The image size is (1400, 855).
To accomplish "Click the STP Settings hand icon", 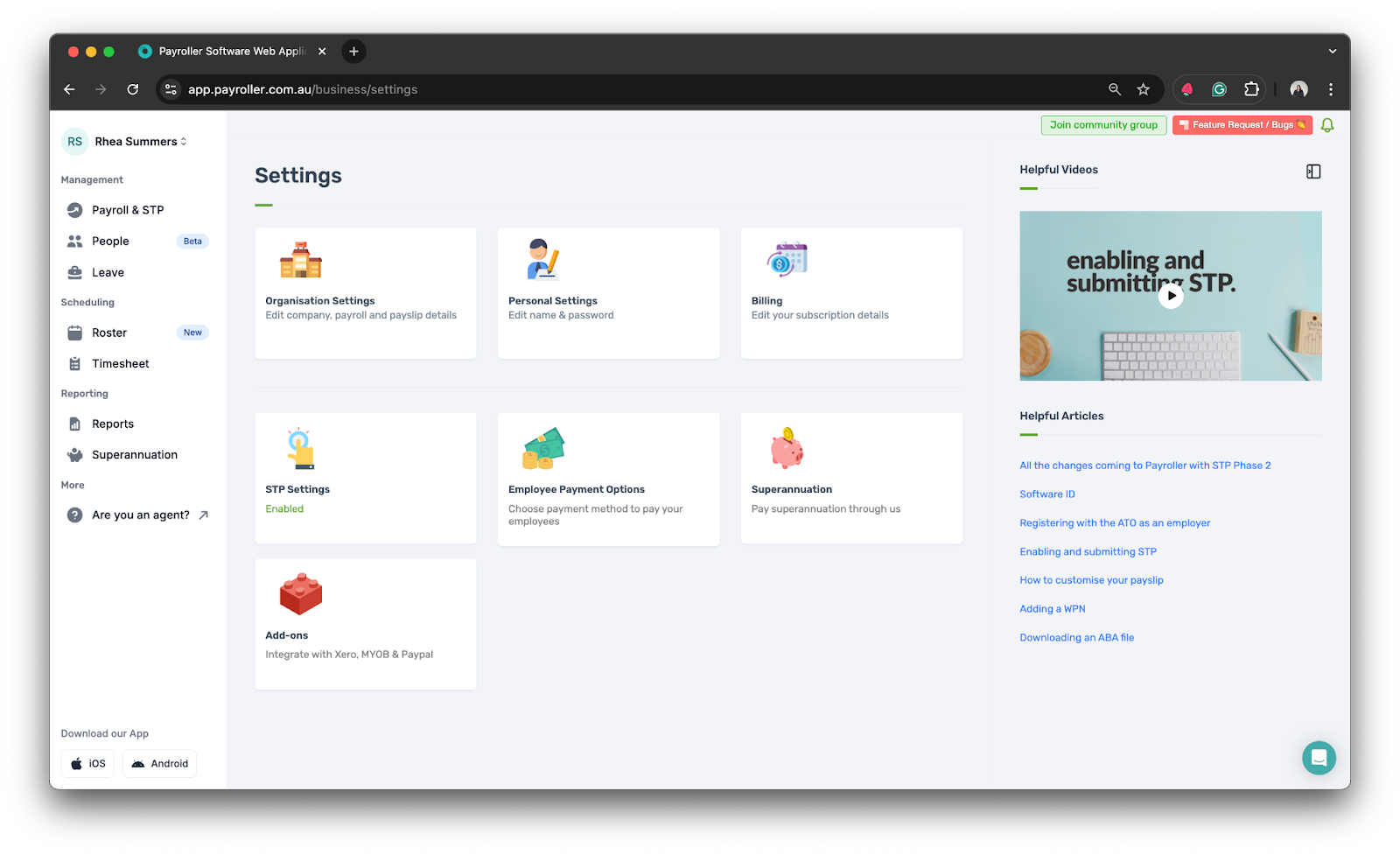I will (300, 448).
